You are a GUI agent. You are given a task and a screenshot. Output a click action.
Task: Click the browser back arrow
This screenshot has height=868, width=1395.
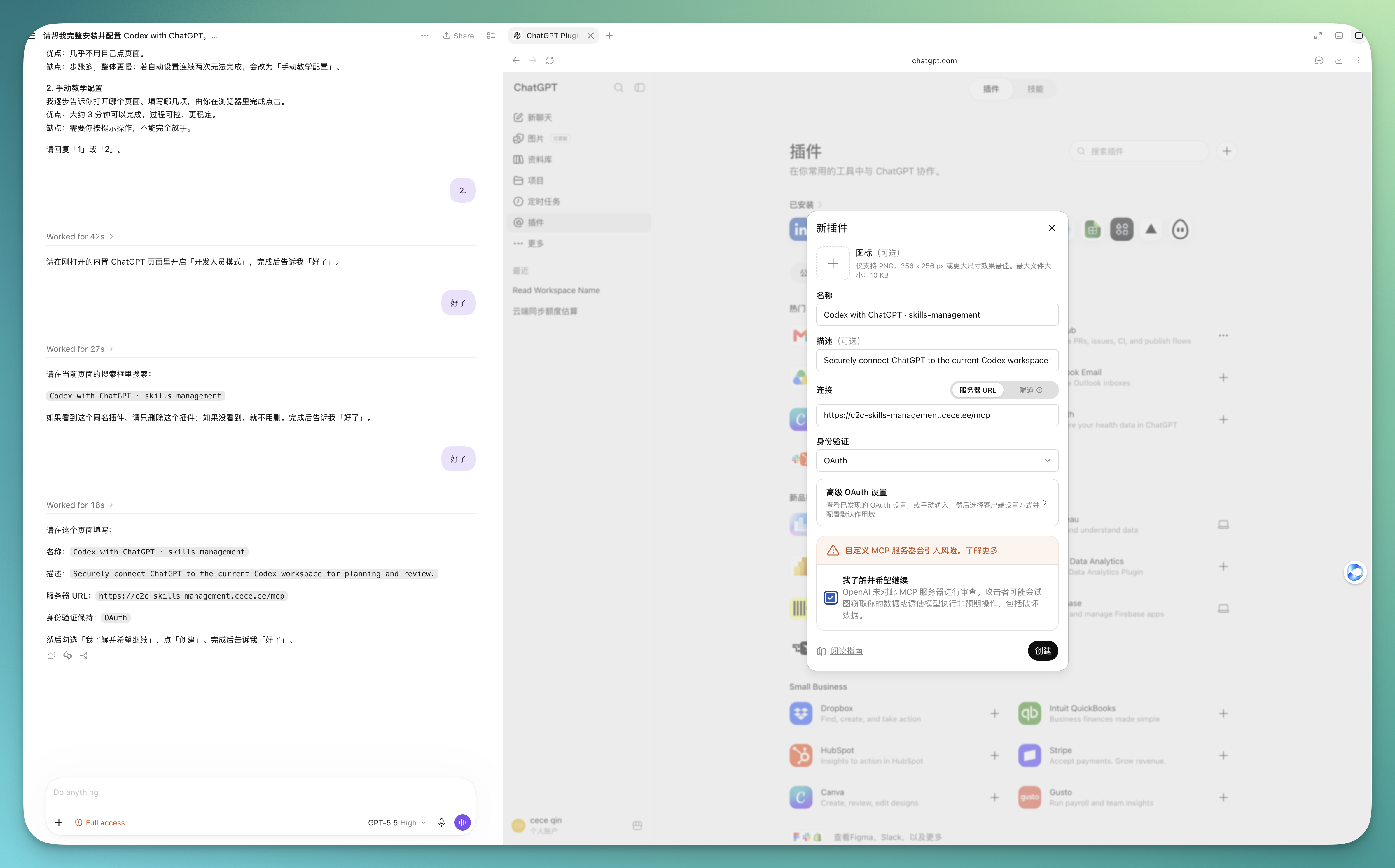[516, 60]
